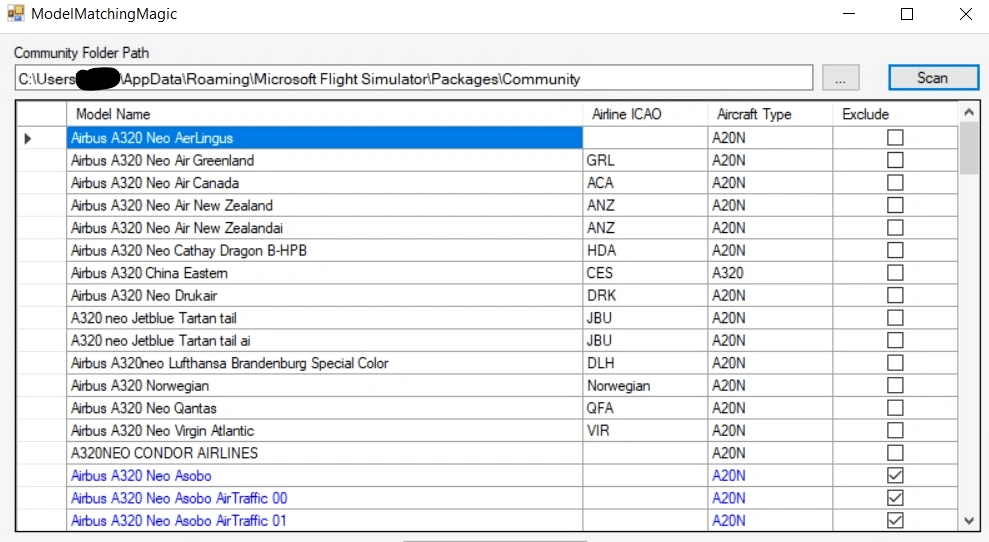This screenshot has height=542, width=989.
Task: Click the Exclude column header
Action: 895,114
